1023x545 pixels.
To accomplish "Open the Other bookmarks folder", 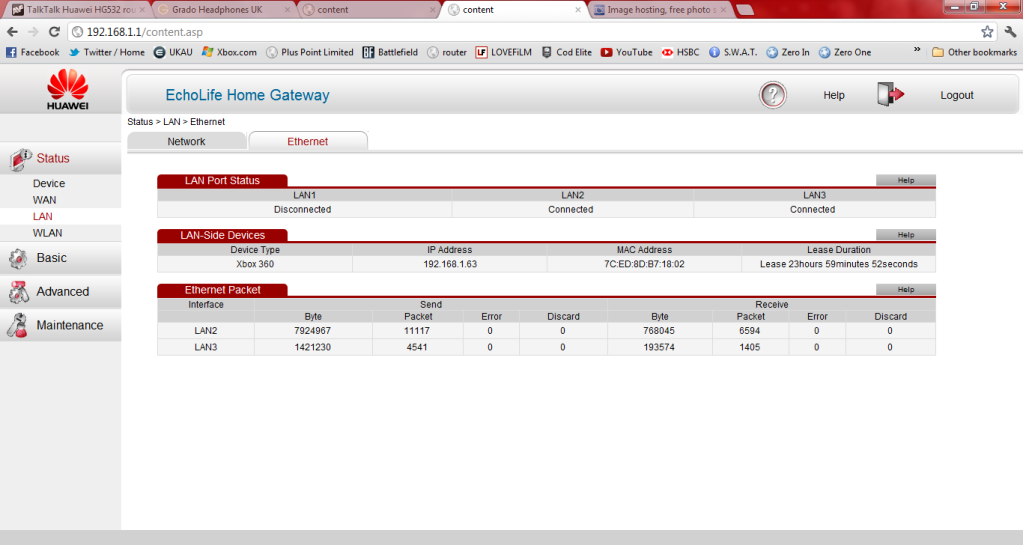I will (974, 52).
